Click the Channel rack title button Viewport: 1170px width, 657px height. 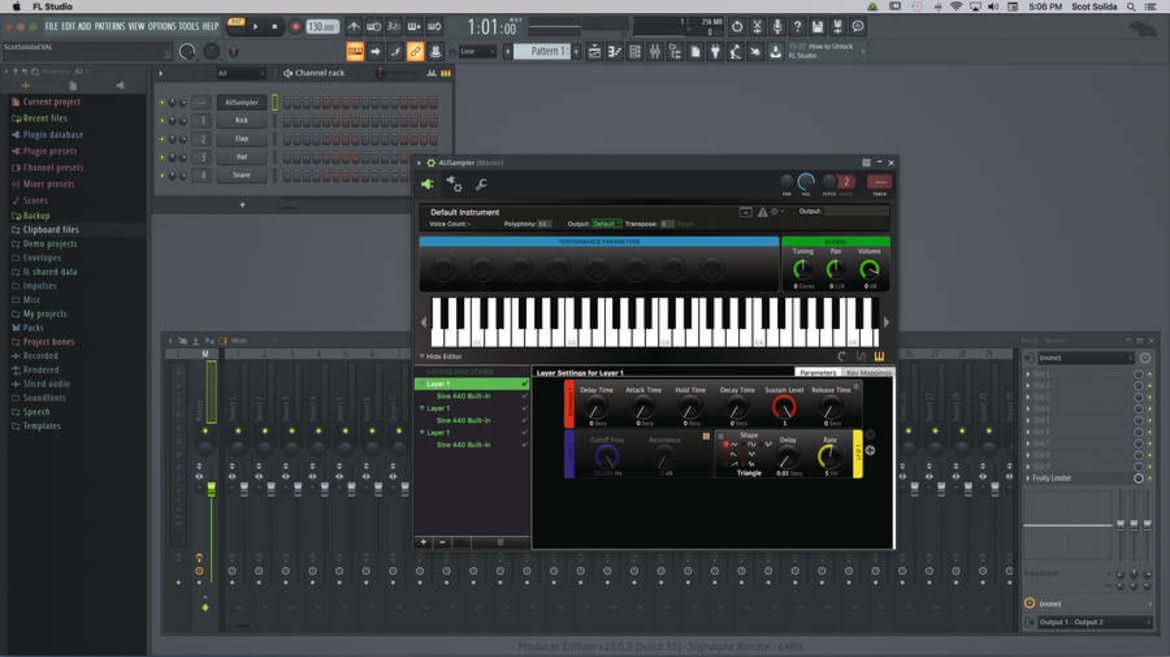tap(319, 73)
